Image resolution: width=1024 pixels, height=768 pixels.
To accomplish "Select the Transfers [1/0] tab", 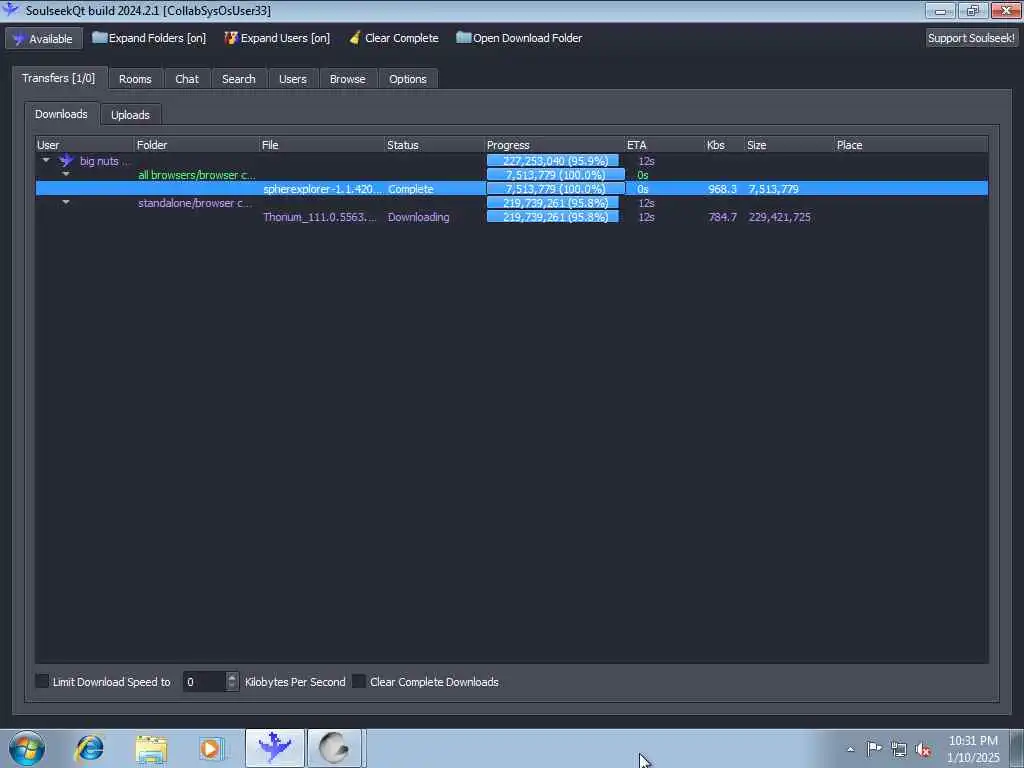I will 59,78.
